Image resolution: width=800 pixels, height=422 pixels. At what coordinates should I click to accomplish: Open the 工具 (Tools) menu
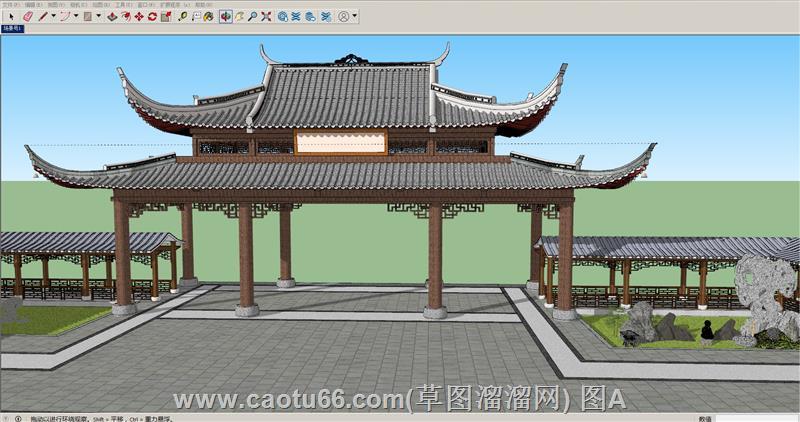click(124, 4)
